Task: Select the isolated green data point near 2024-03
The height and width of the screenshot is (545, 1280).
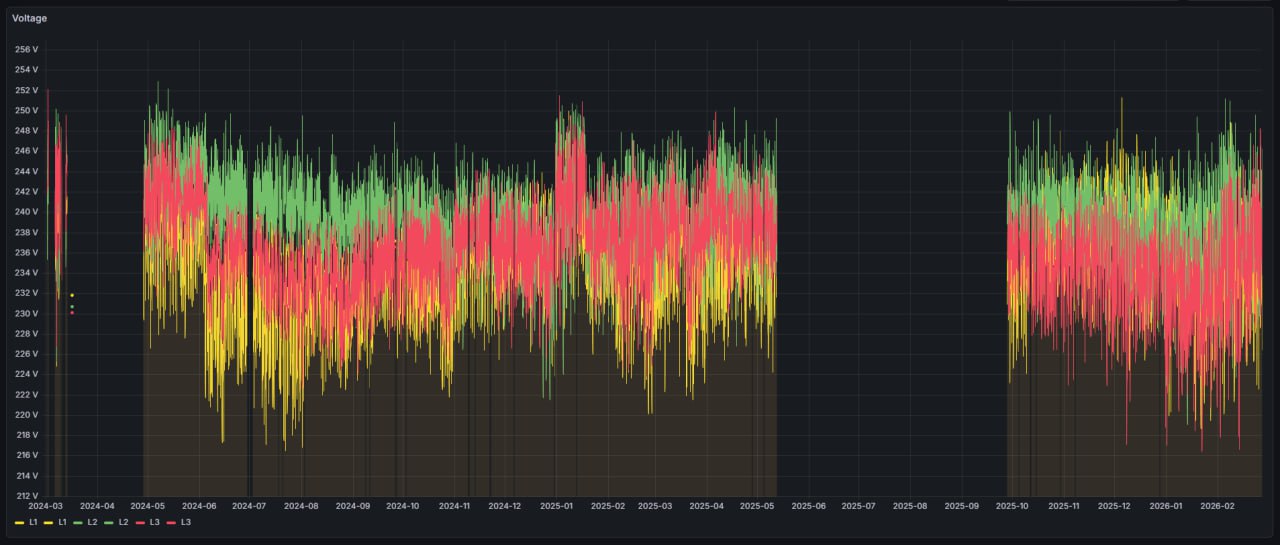Action: pos(72,306)
